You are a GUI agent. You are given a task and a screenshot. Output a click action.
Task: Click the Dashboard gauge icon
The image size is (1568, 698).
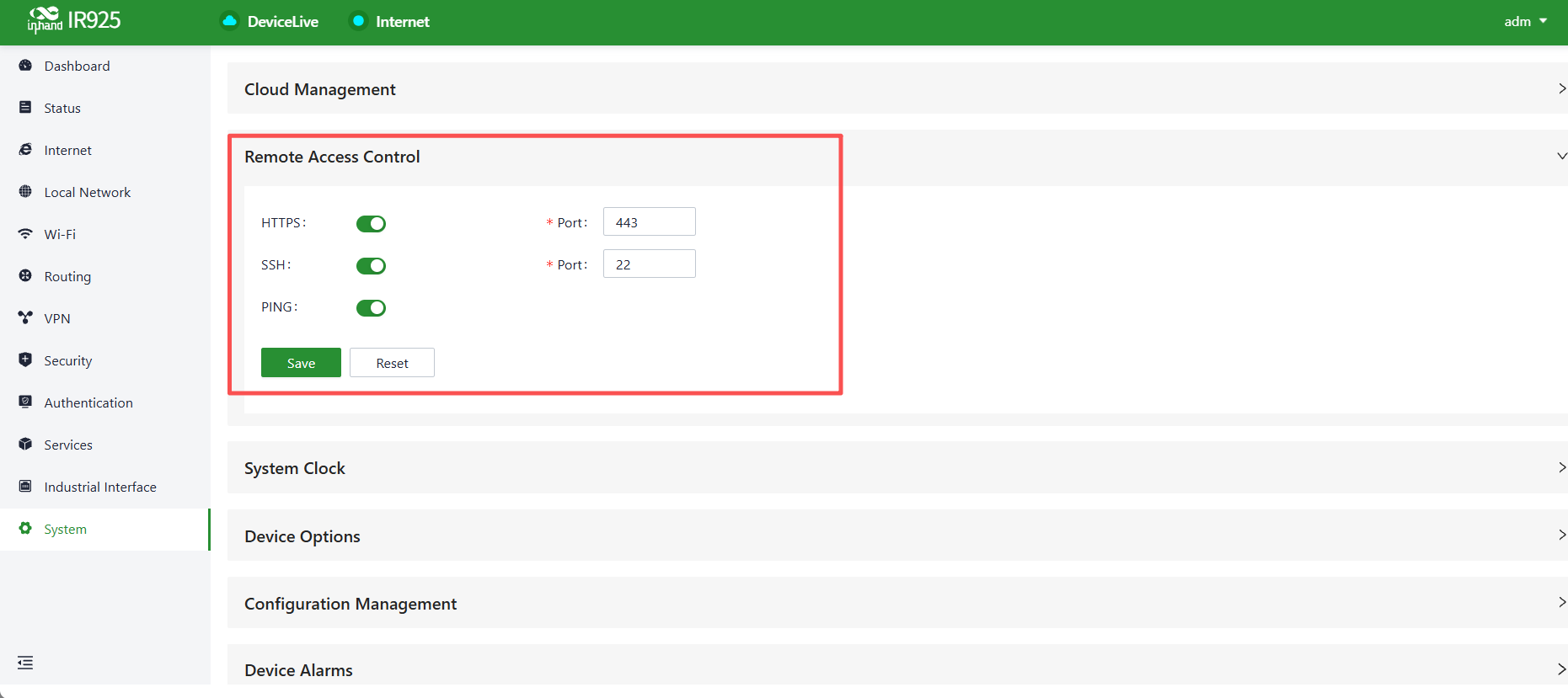(x=25, y=66)
